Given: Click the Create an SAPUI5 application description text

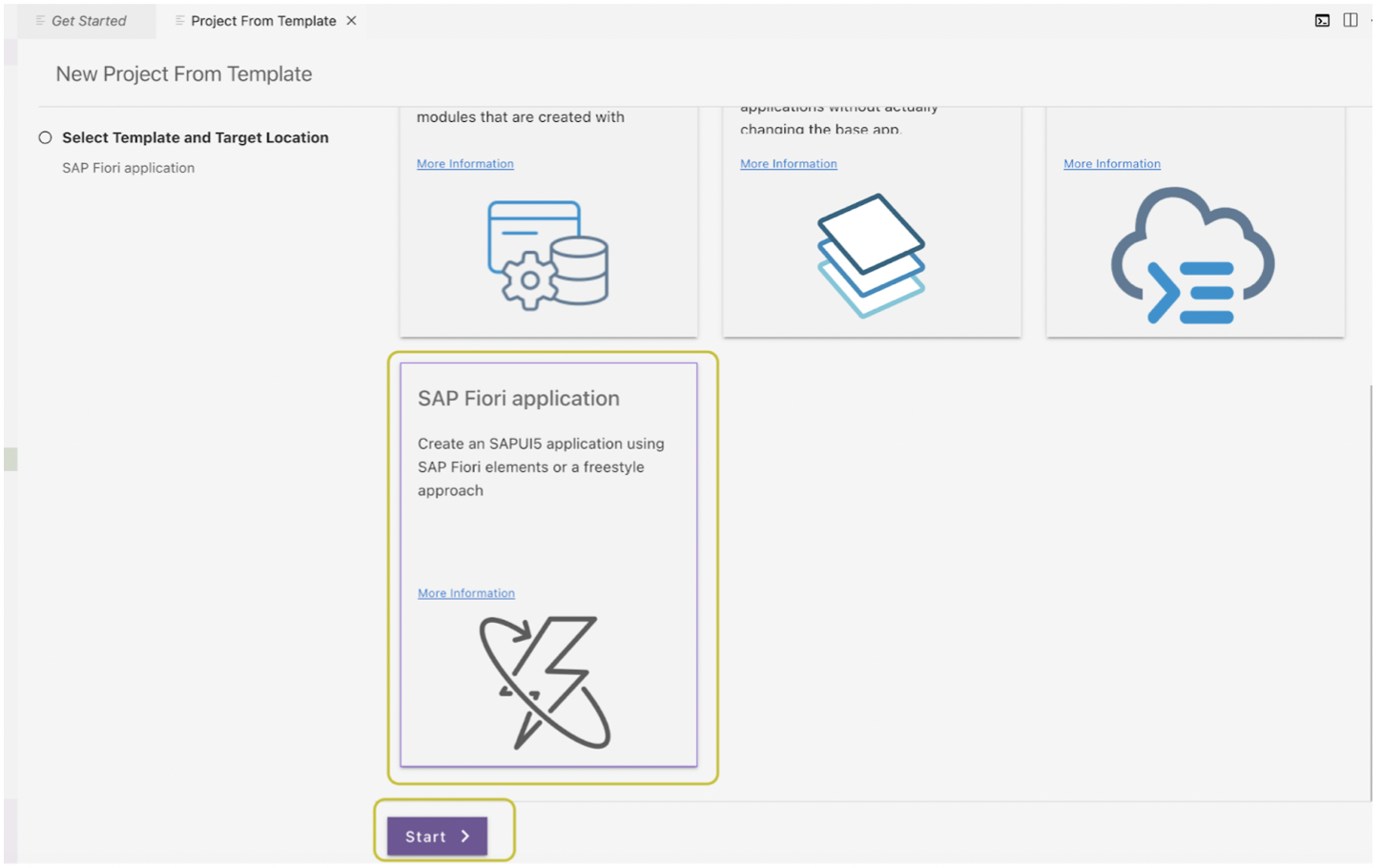Looking at the screenshot, I should [x=541, y=467].
